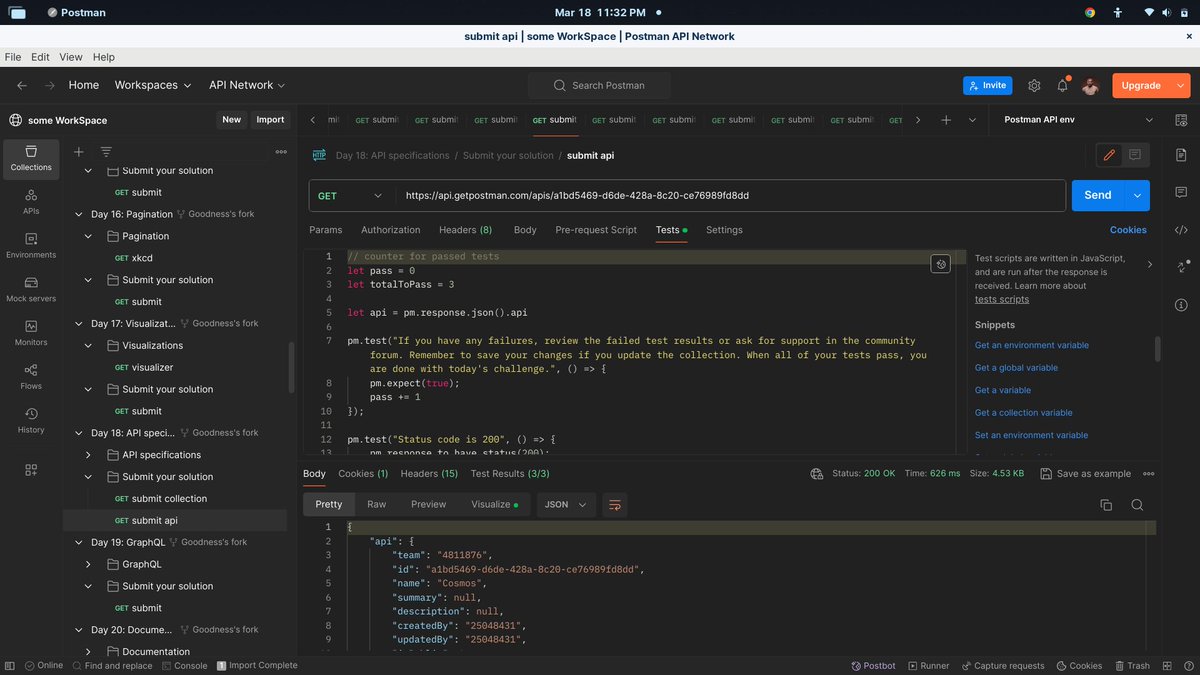Open the History sidebar panel
This screenshot has height=675, width=1200.
click(x=31, y=420)
